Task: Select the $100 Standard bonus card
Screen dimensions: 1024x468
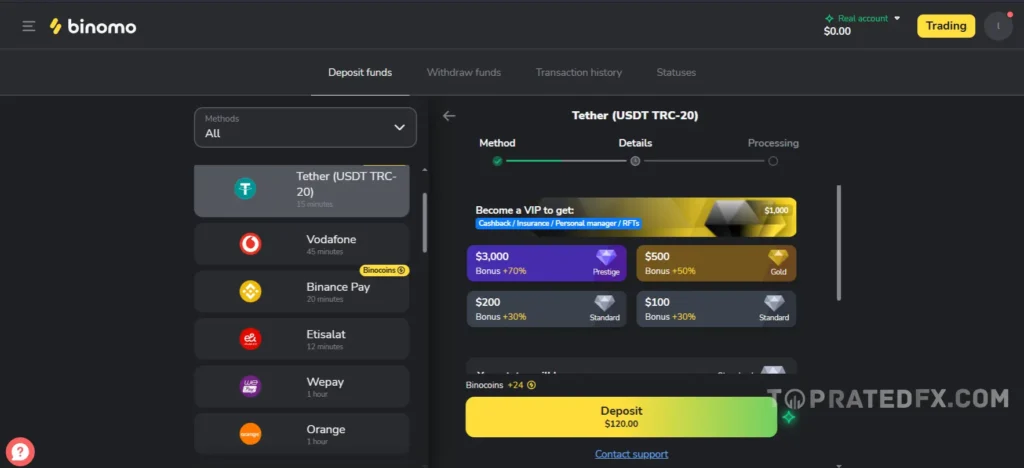Action: point(716,309)
